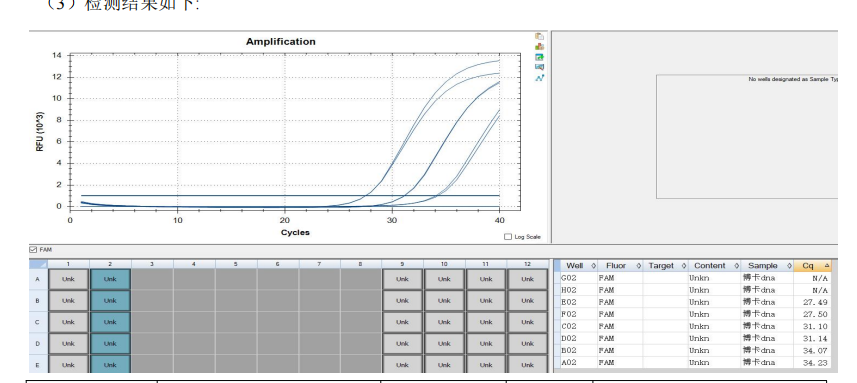Image resolution: width=857 pixels, height=383 pixels.
Task: Sort table by the Sample column
Action: 767,266
